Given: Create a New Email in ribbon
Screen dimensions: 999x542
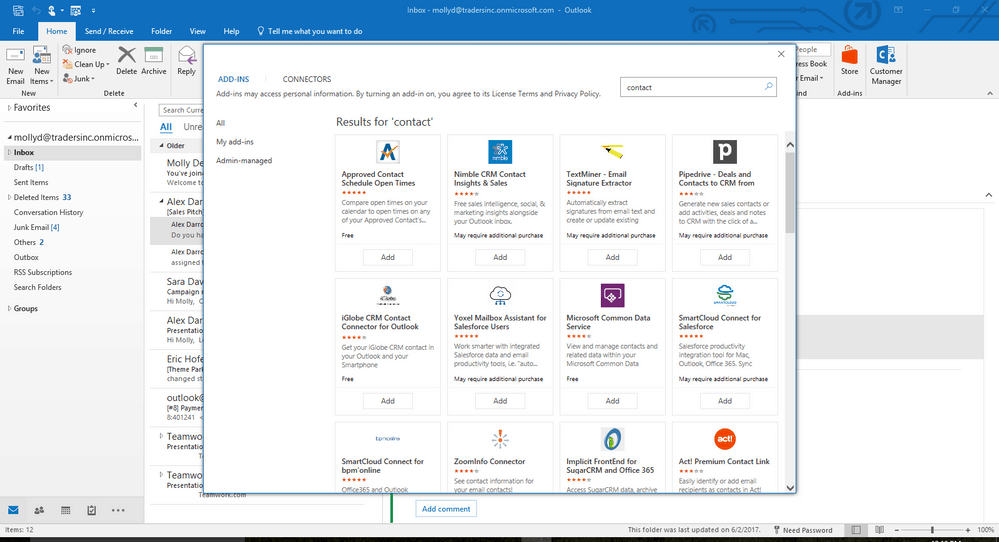Looking at the screenshot, I should (15, 65).
